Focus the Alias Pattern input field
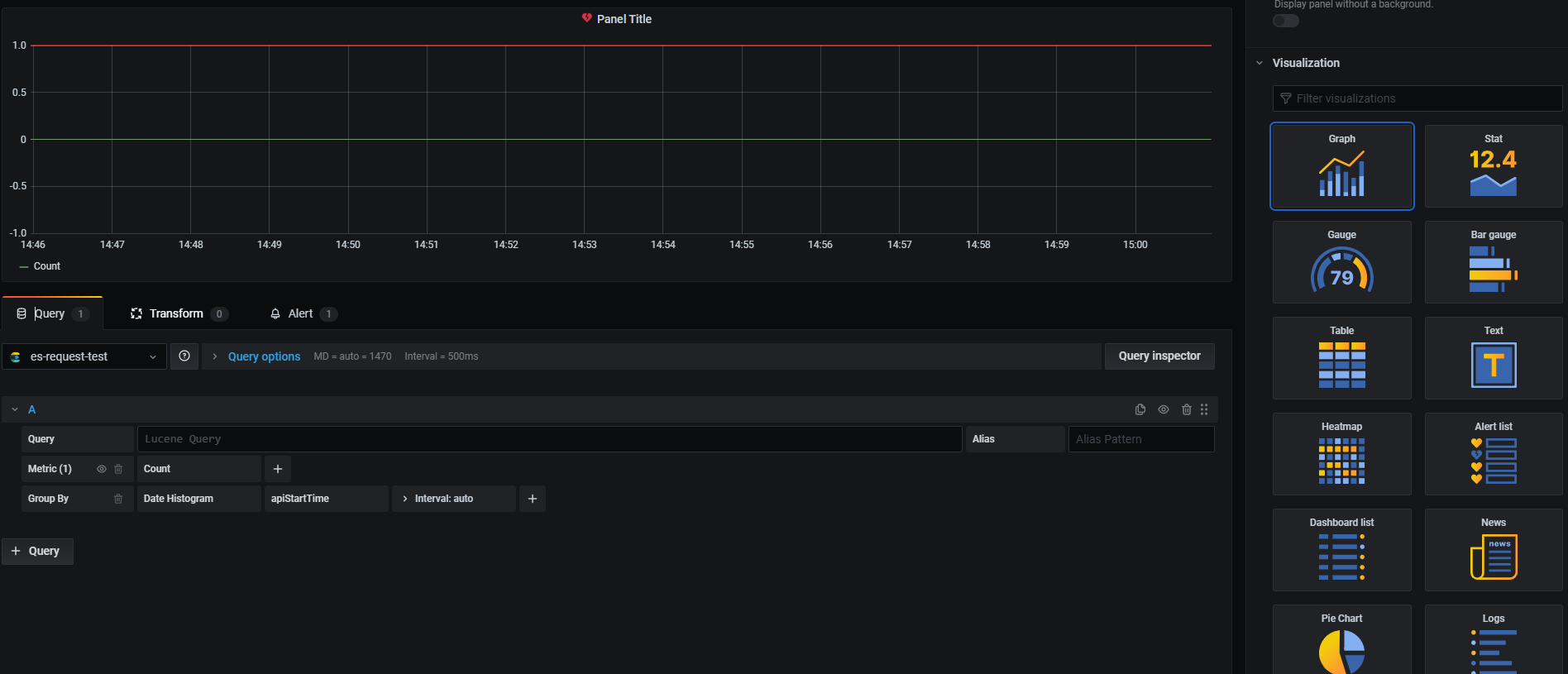The height and width of the screenshot is (674, 1568). [x=1141, y=439]
